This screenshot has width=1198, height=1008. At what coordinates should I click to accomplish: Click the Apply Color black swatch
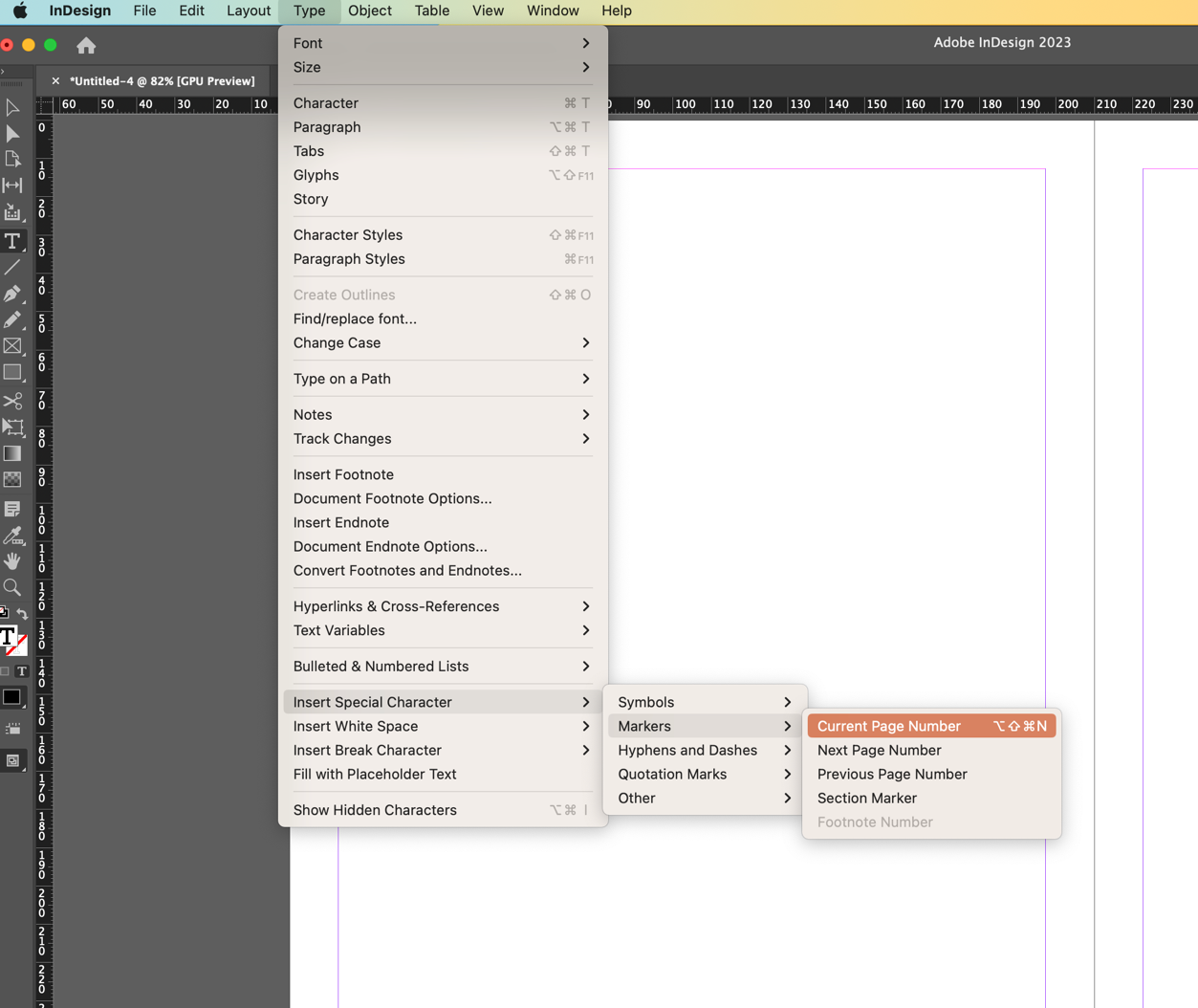[x=11, y=697]
